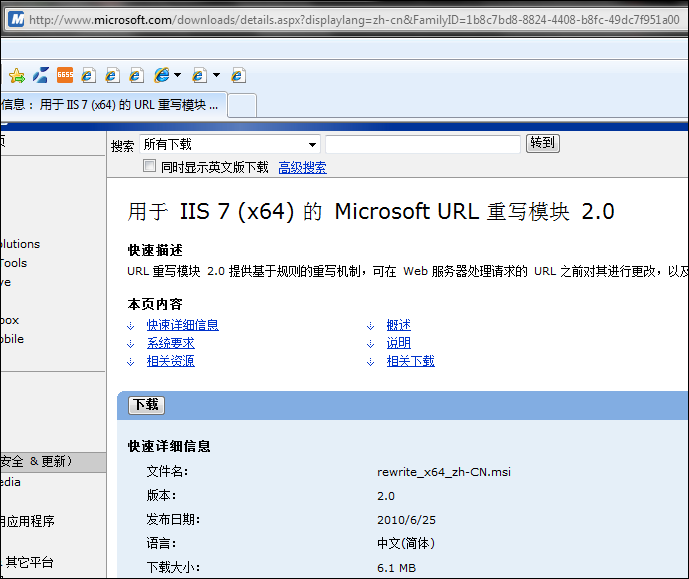The image size is (689, 579).
Task: Click the arrow icon beside 说明
Action: (370, 344)
